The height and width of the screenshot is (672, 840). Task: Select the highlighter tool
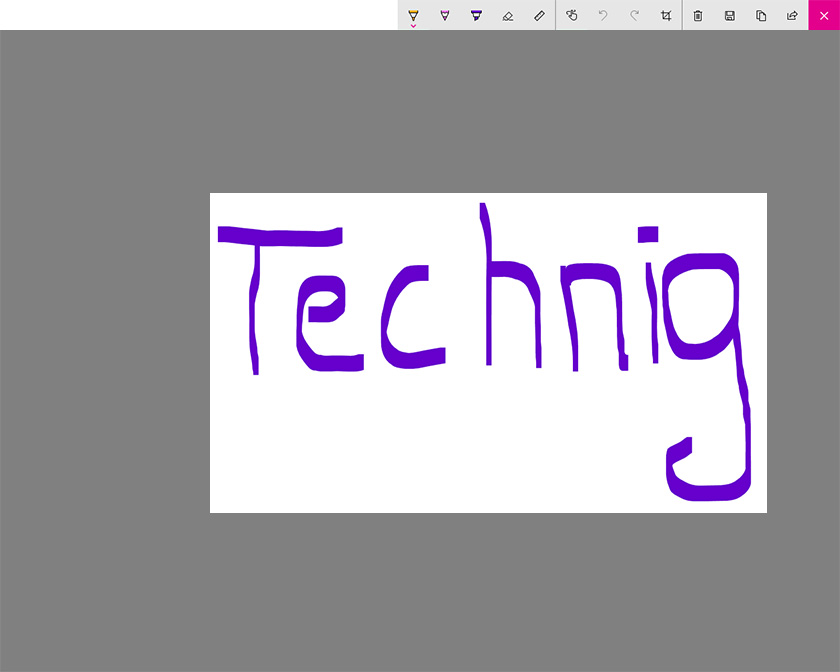click(477, 15)
